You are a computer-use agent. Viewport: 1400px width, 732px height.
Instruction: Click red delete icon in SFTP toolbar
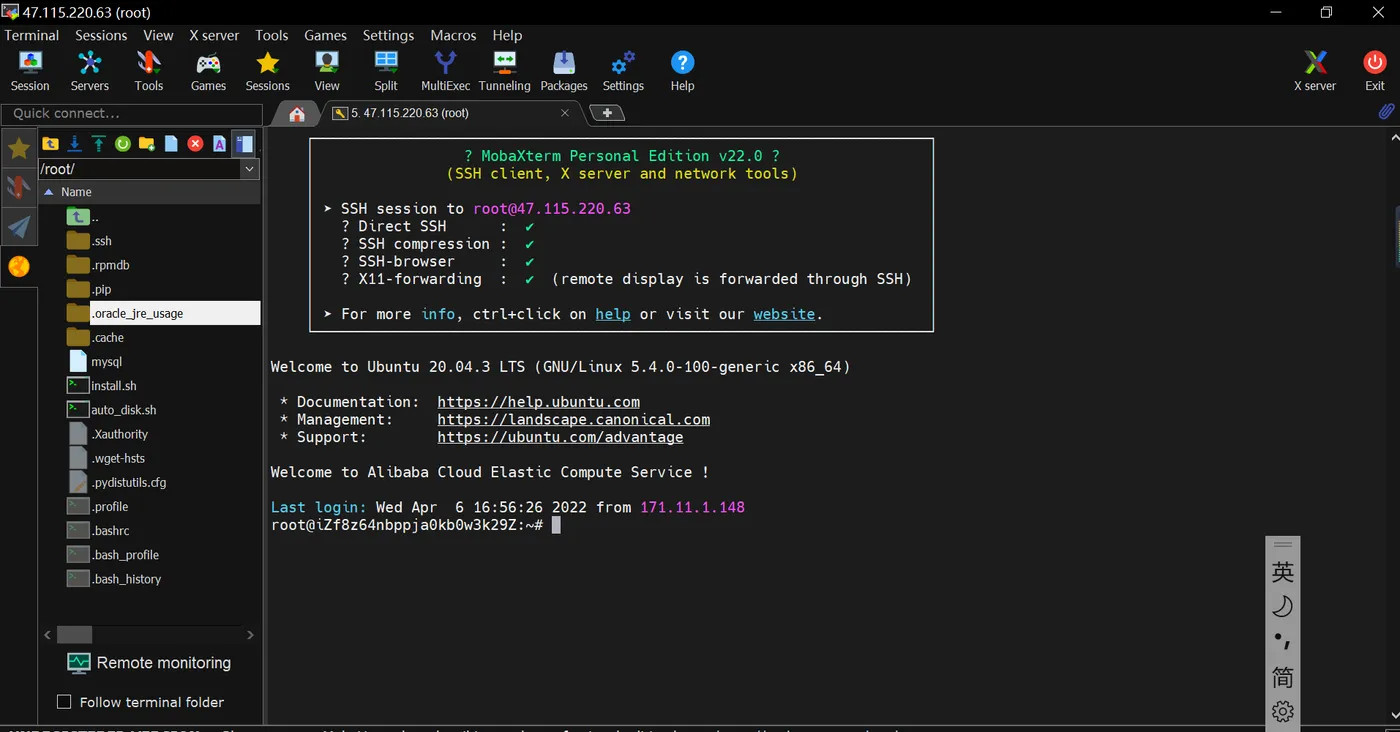pos(195,144)
